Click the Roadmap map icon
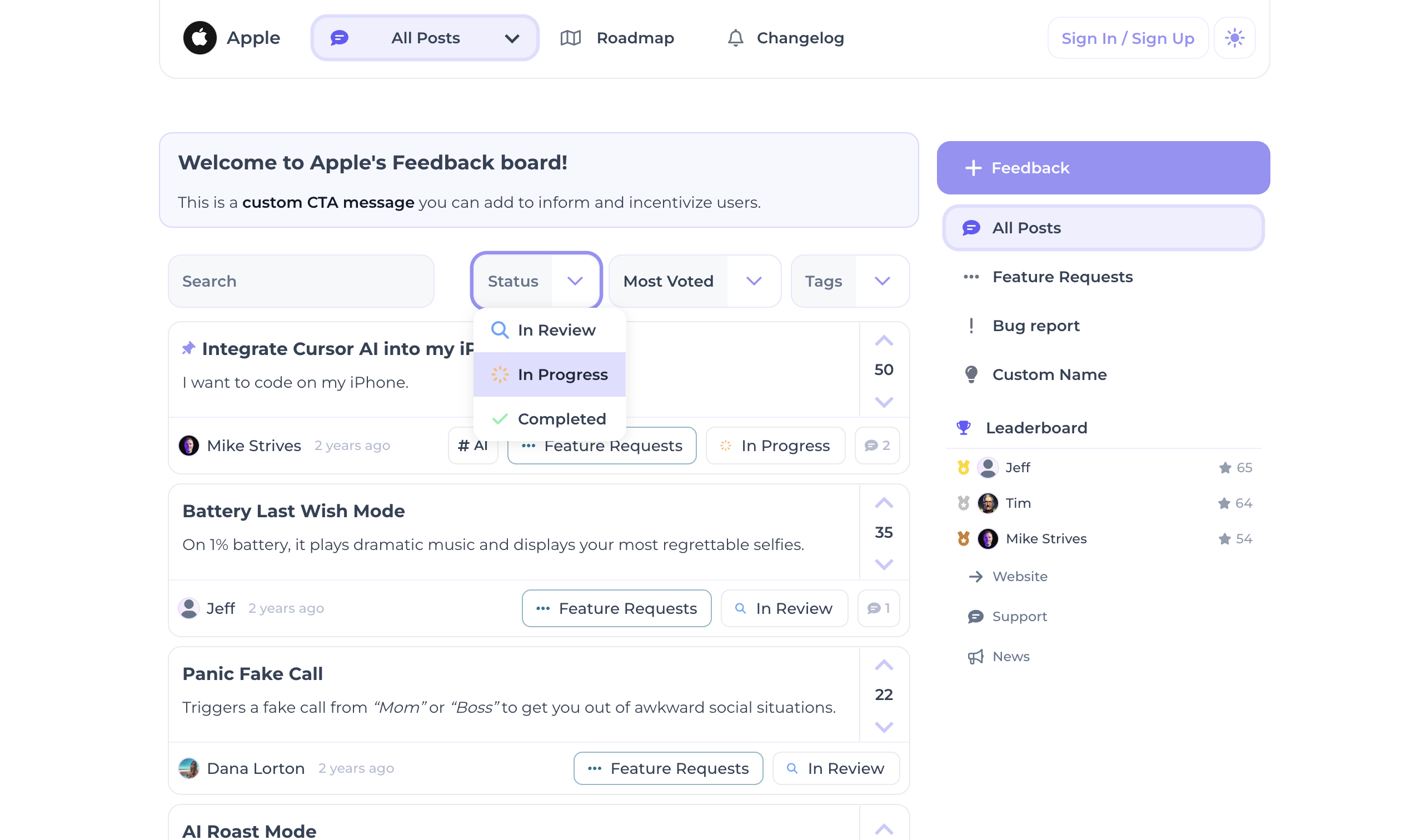The height and width of the screenshot is (840, 1416). point(570,38)
